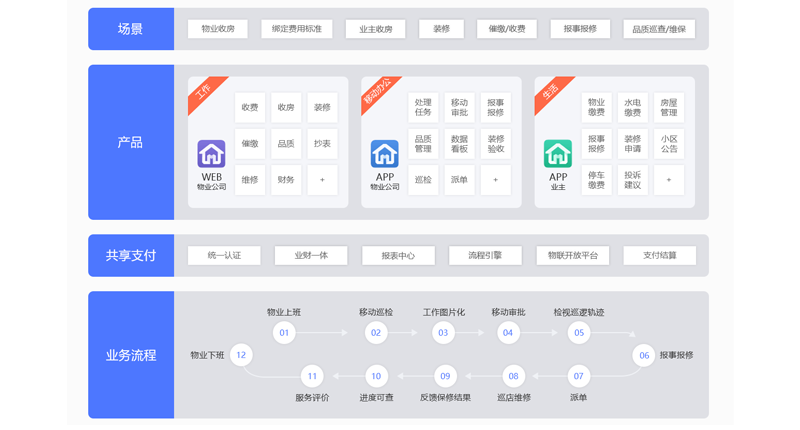Open the 水电缴费 tile
Screen dimensions: 800x430
[x=632, y=107]
